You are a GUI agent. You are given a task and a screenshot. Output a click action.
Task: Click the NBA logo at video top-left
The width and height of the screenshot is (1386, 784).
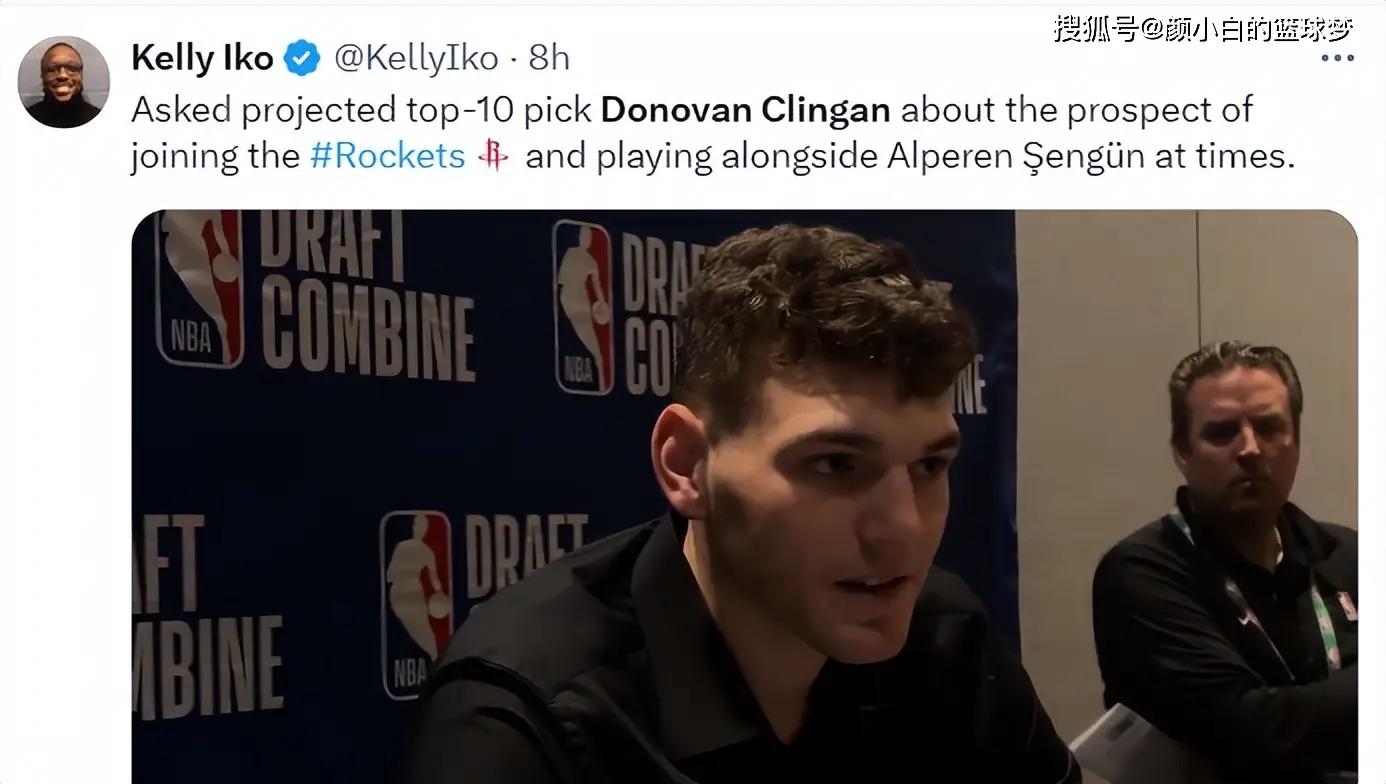click(x=199, y=288)
